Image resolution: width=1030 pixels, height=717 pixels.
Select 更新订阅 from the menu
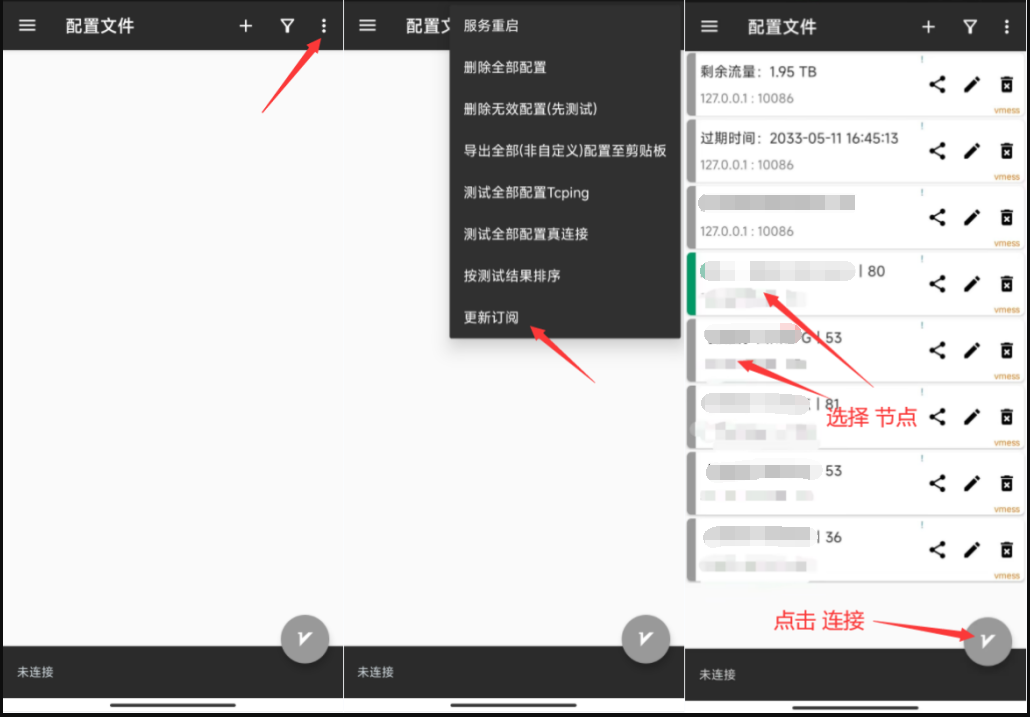click(491, 317)
